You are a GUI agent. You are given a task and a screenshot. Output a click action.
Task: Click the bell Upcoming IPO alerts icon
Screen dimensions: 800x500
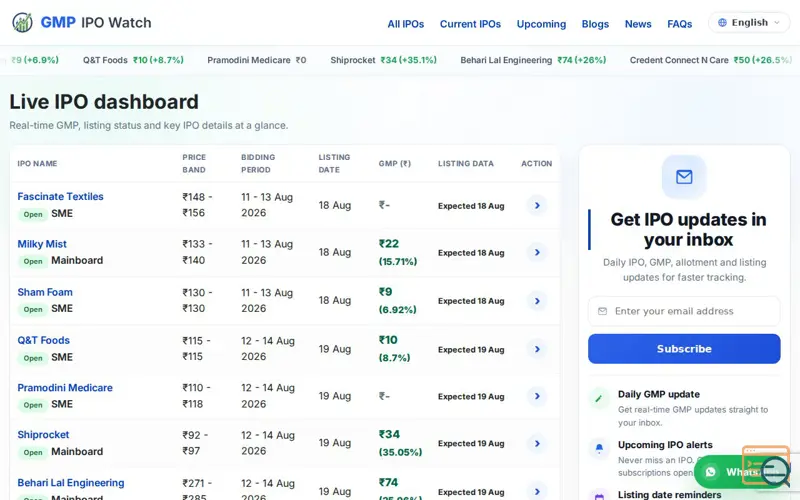599,448
